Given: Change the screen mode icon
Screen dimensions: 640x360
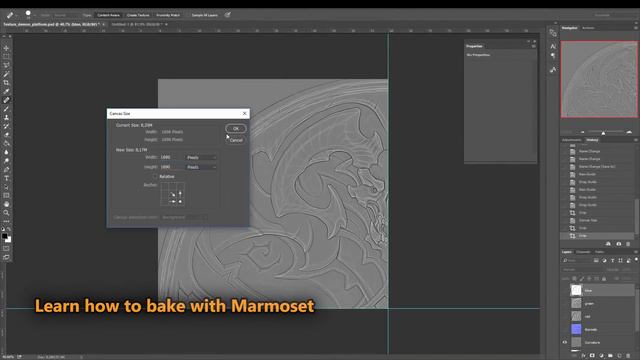Looking at the screenshot, I should 6,257.
